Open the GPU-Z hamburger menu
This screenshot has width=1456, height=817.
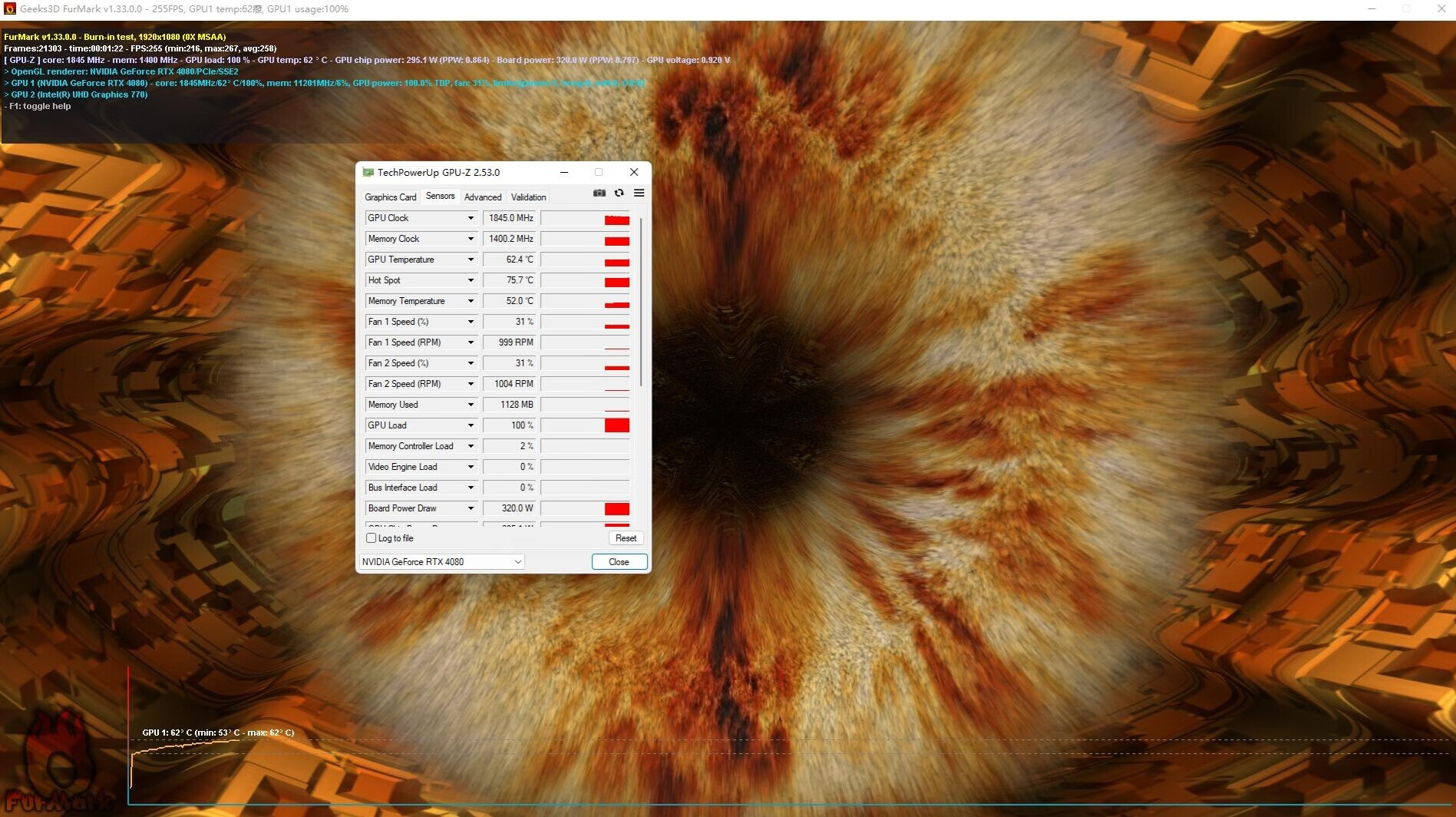tap(639, 193)
